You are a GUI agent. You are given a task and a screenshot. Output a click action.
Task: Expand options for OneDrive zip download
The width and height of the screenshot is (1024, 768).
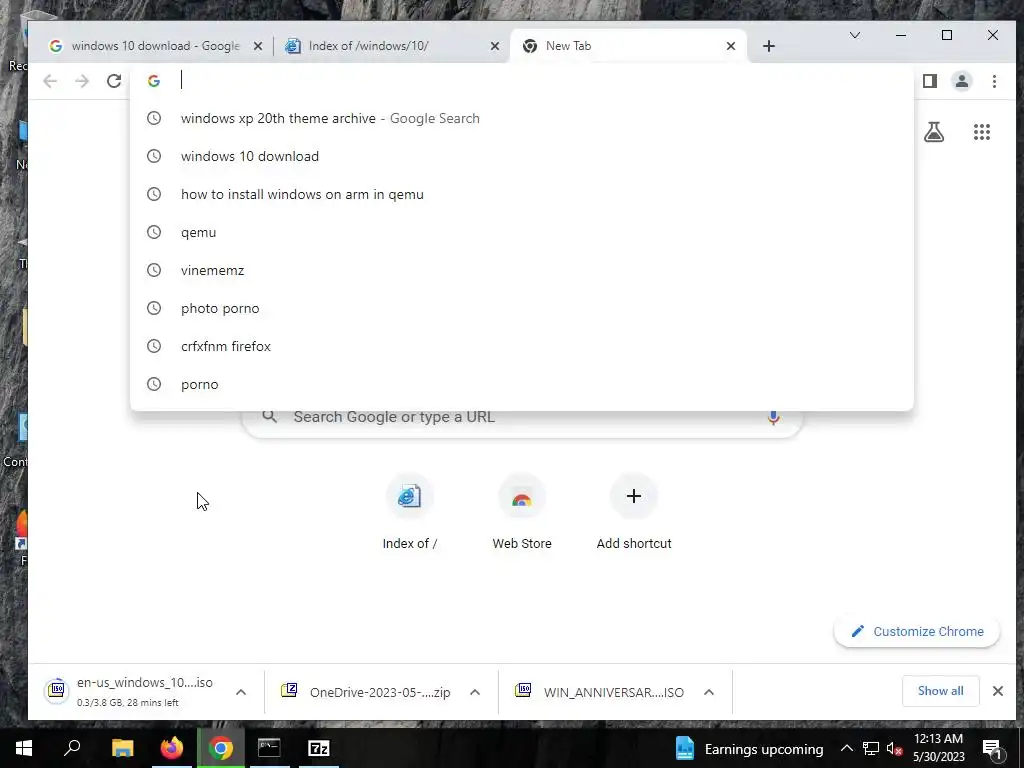[x=475, y=692]
